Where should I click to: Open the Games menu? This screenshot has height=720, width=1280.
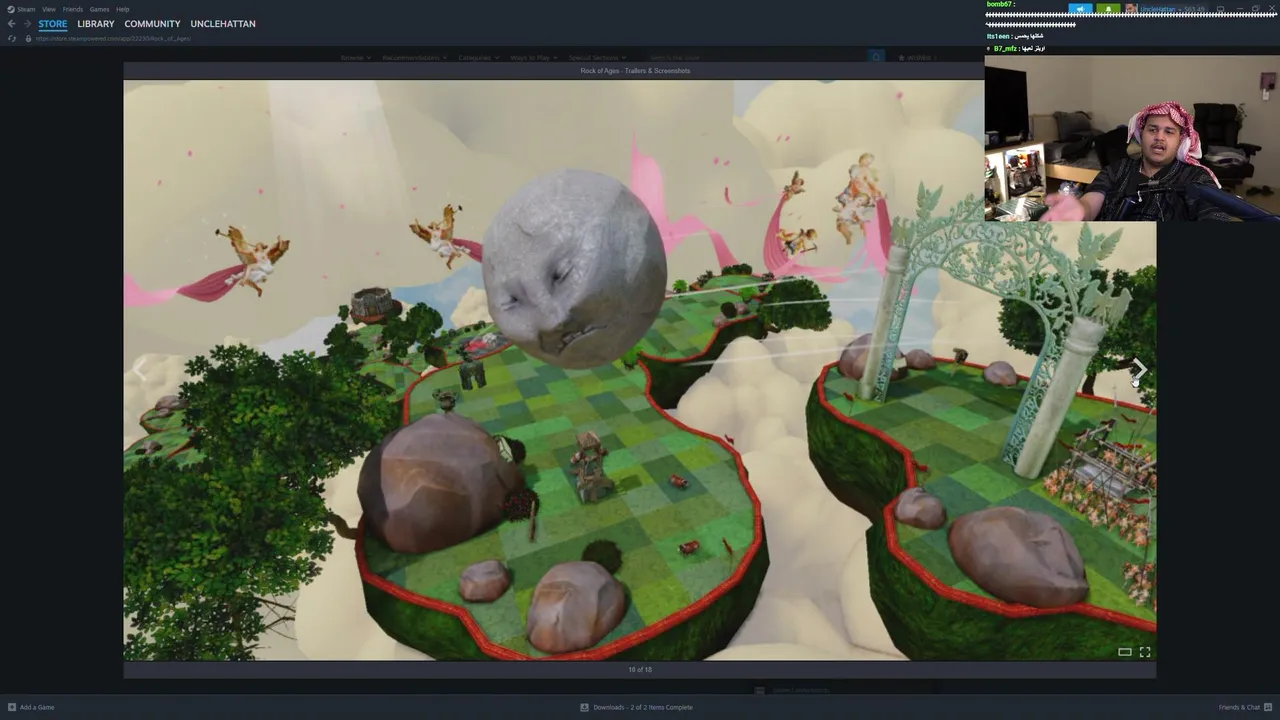pyautogui.click(x=100, y=9)
